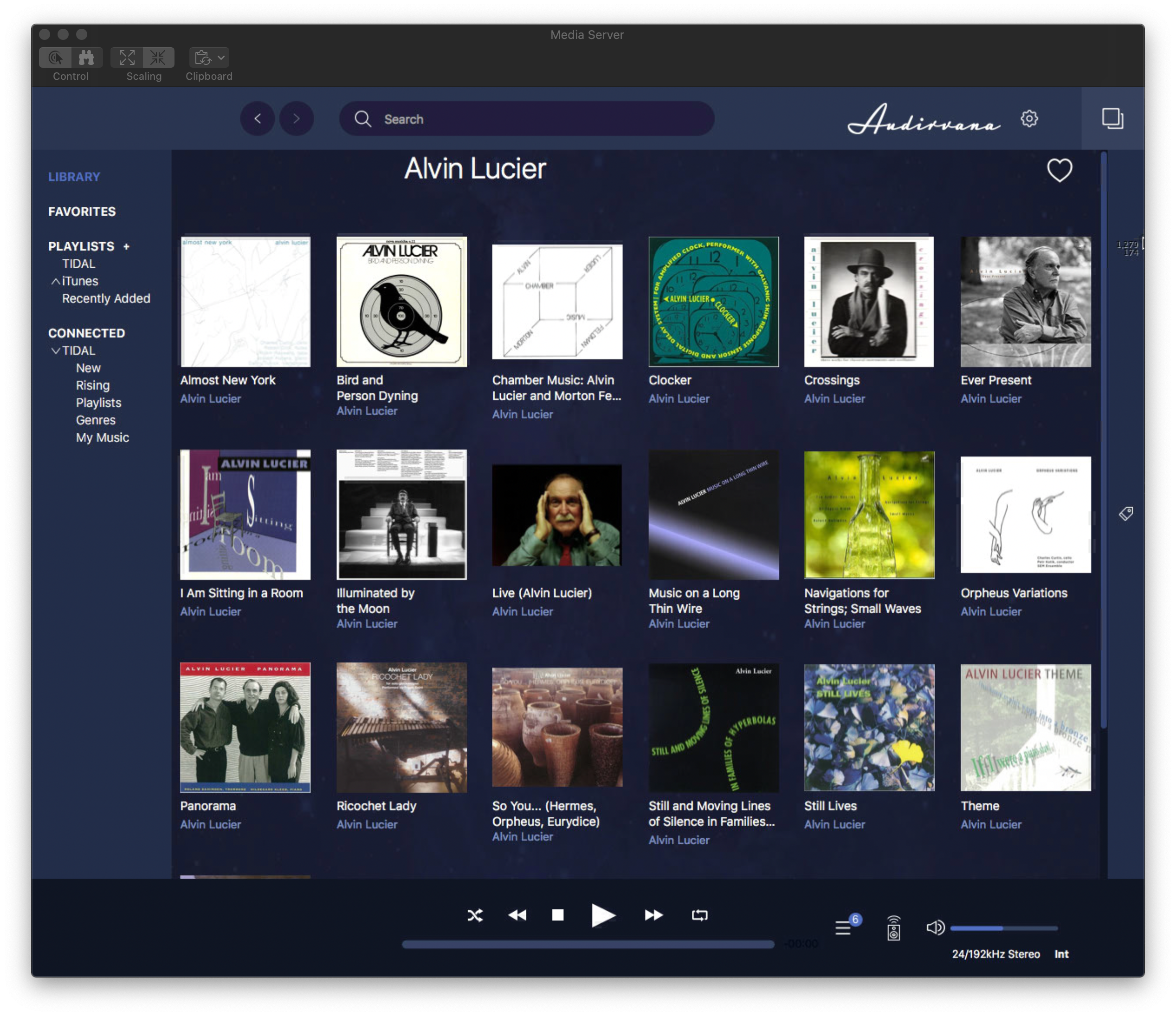
Task: Open the Clocker album cover
Action: (713, 301)
